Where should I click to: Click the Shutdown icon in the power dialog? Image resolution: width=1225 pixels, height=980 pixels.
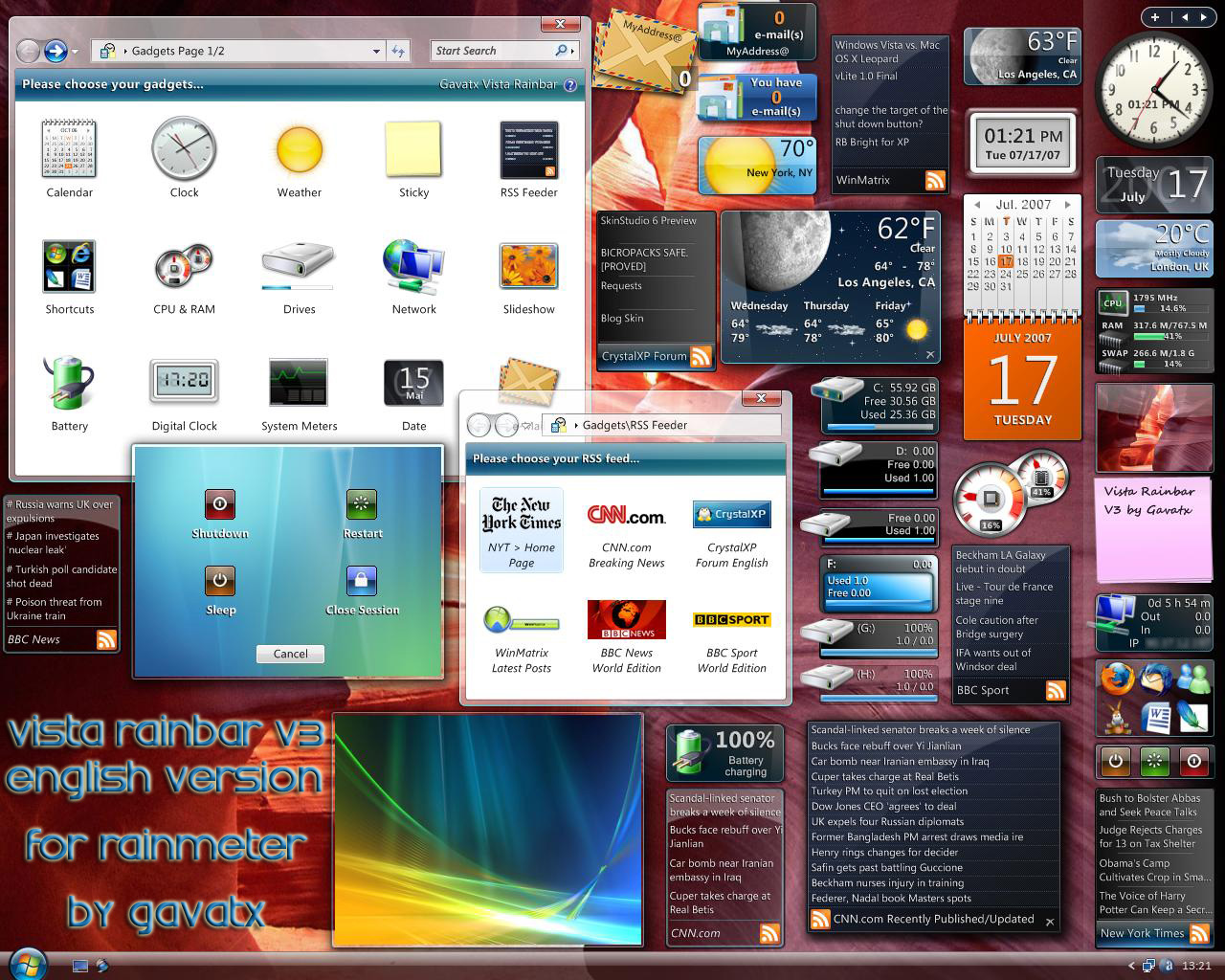point(219,503)
